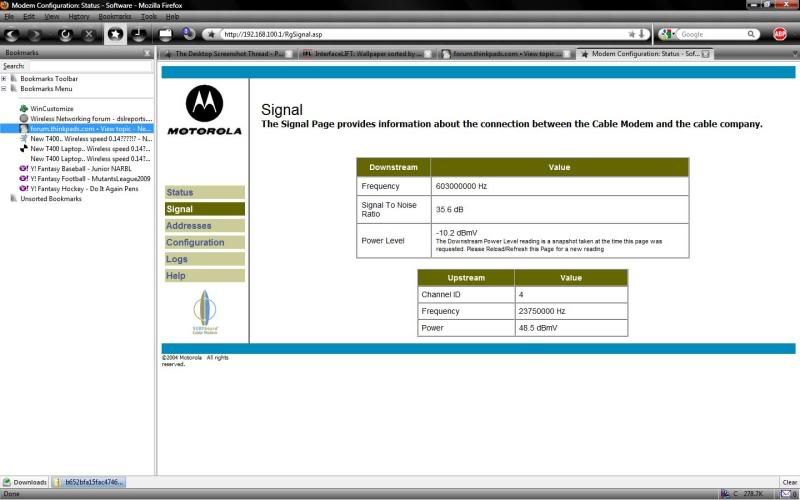Open the History menu
The image size is (800, 500).
coord(79,17)
